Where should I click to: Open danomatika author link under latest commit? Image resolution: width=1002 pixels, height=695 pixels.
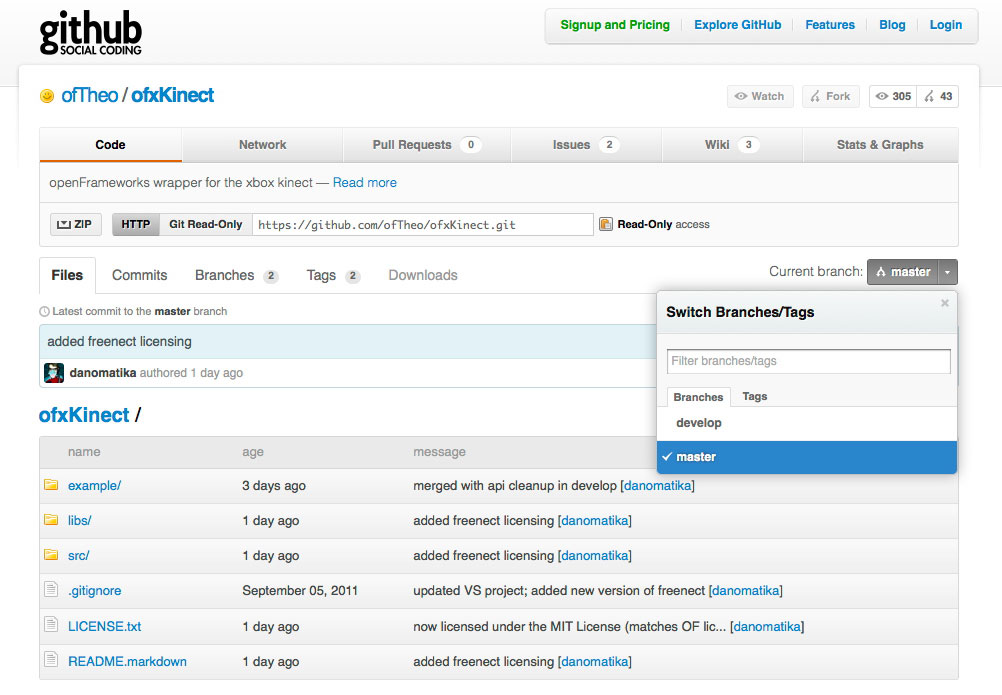102,373
